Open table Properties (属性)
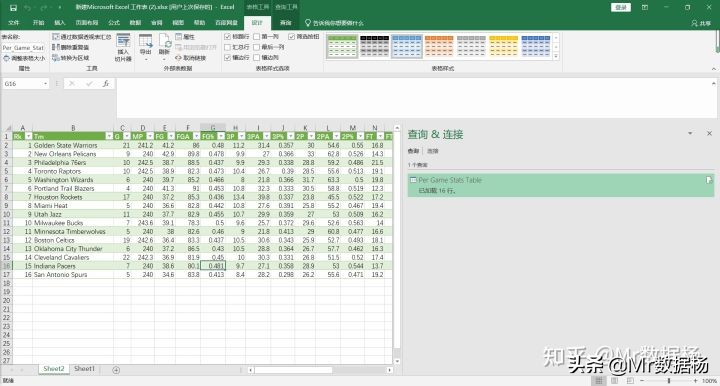Screen dimensions: 720x386 pos(185,37)
